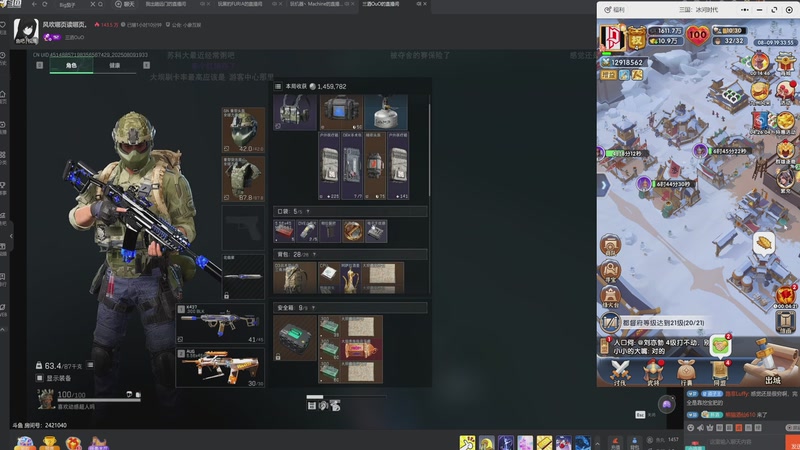This screenshot has width=800, height=450.
Task: Click the search icon next to Big胡子 field
Action: tap(101, 4)
